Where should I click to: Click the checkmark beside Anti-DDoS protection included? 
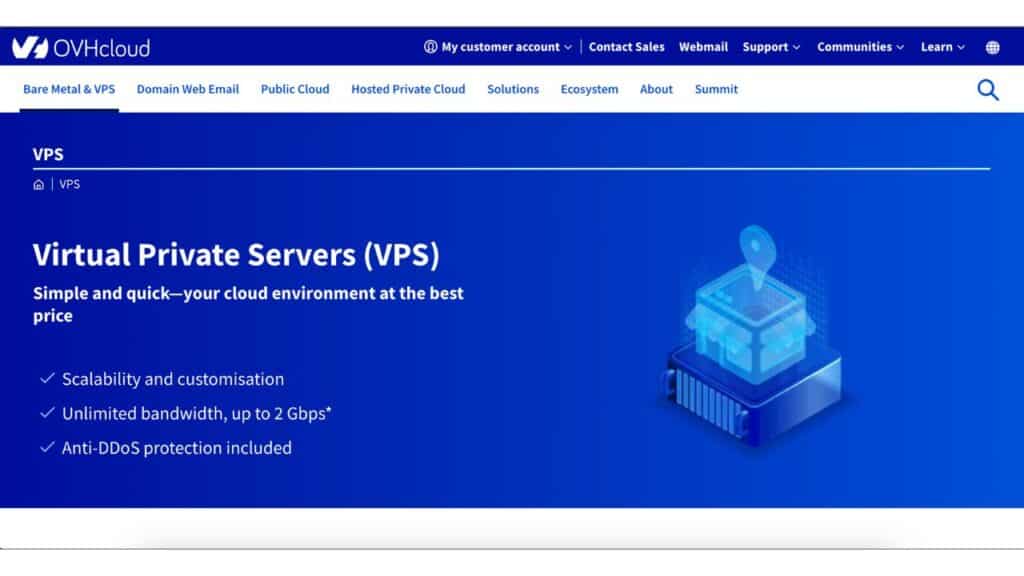pos(47,447)
